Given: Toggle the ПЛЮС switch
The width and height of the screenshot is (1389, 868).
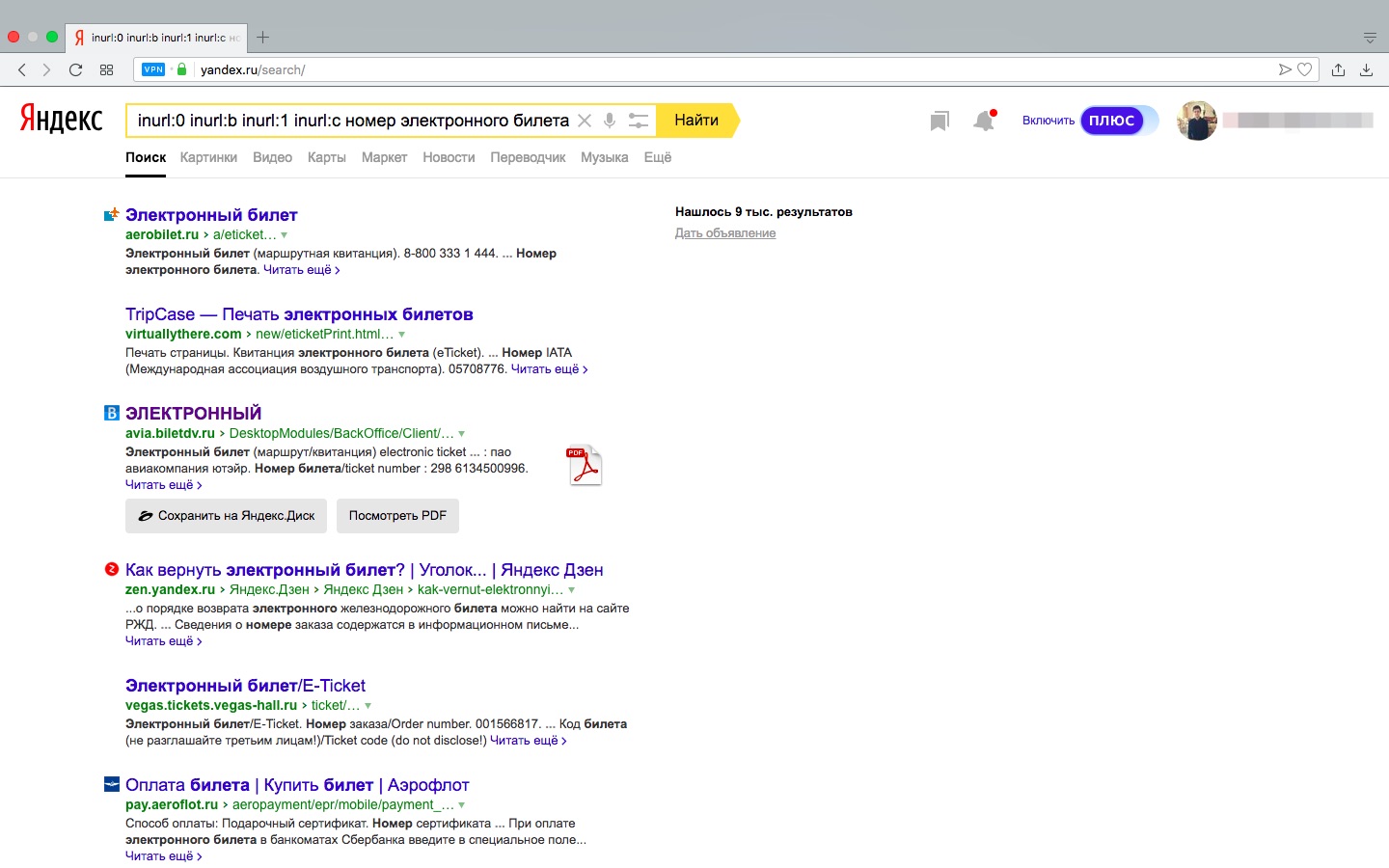Looking at the screenshot, I should (x=1119, y=121).
